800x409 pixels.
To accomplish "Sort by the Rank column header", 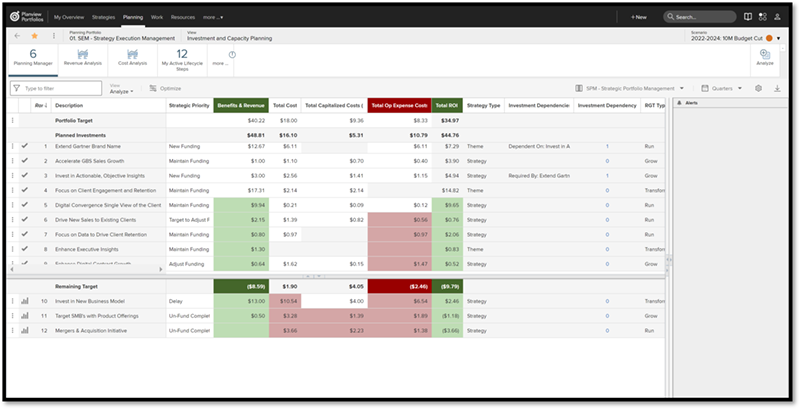I will 41,106.
